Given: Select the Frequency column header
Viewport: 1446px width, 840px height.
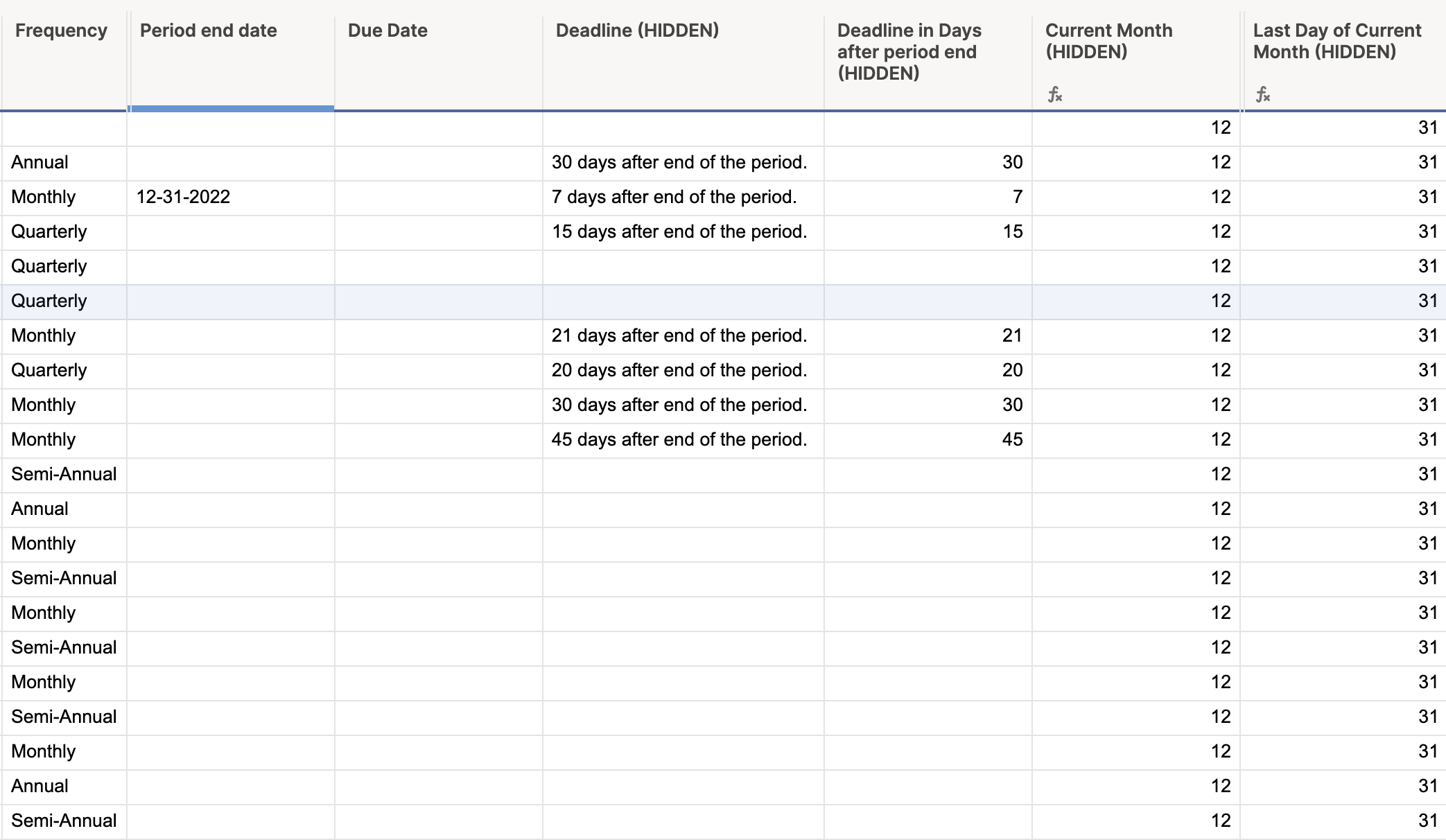Looking at the screenshot, I should click(x=61, y=30).
